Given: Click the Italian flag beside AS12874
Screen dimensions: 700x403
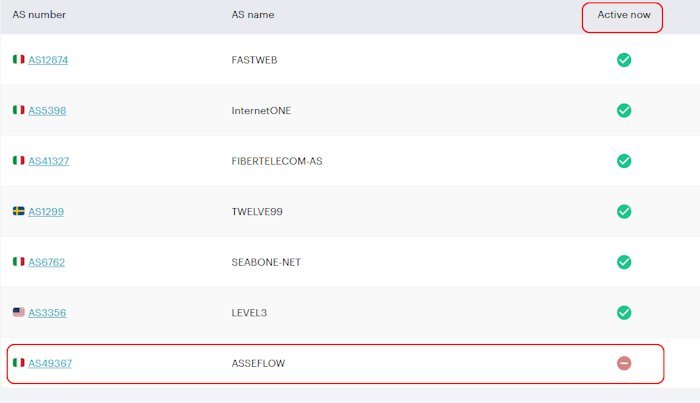Looking at the screenshot, I should point(18,60).
